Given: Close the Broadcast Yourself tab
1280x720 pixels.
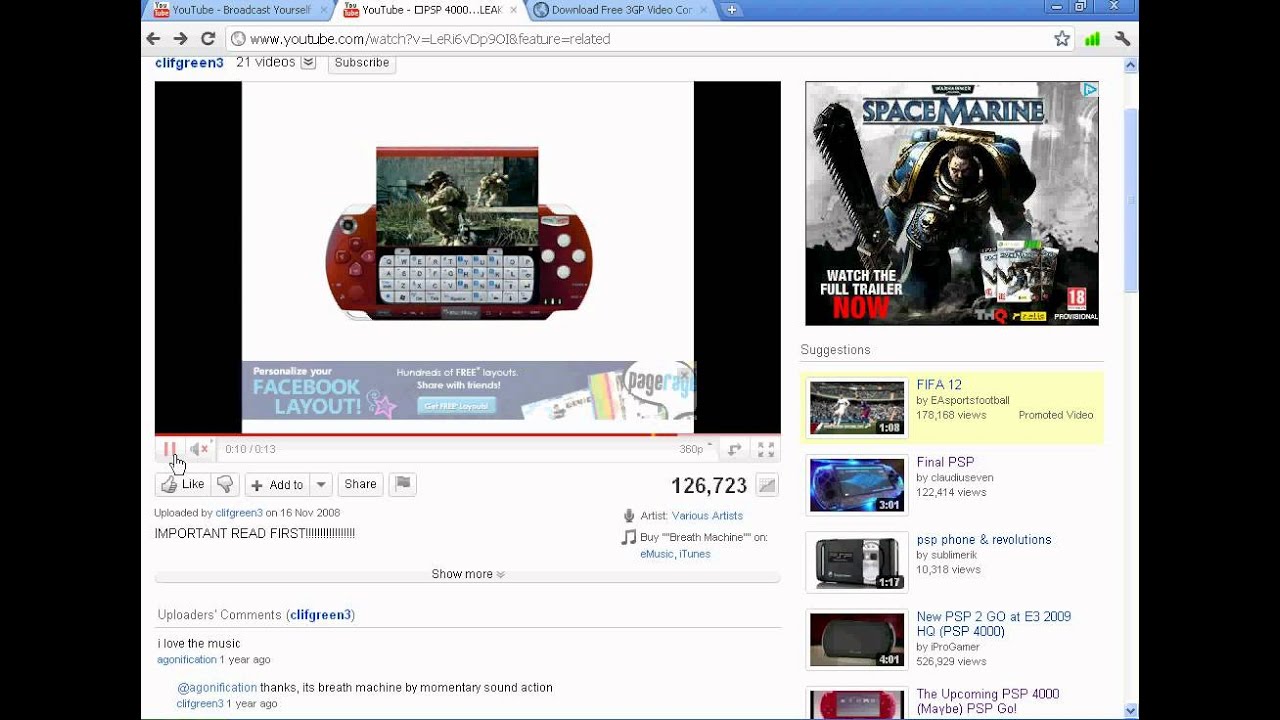Looking at the screenshot, I should click(x=323, y=10).
